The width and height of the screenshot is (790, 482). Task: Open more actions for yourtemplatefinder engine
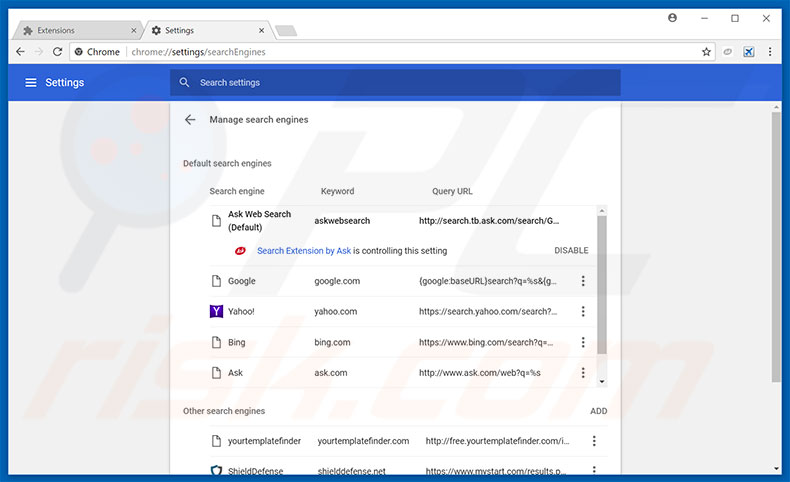(594, 441)
